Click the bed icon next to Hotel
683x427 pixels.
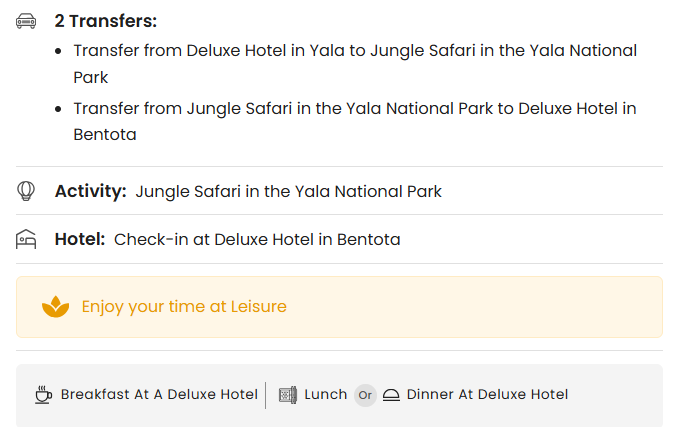(x=27, y=239)
